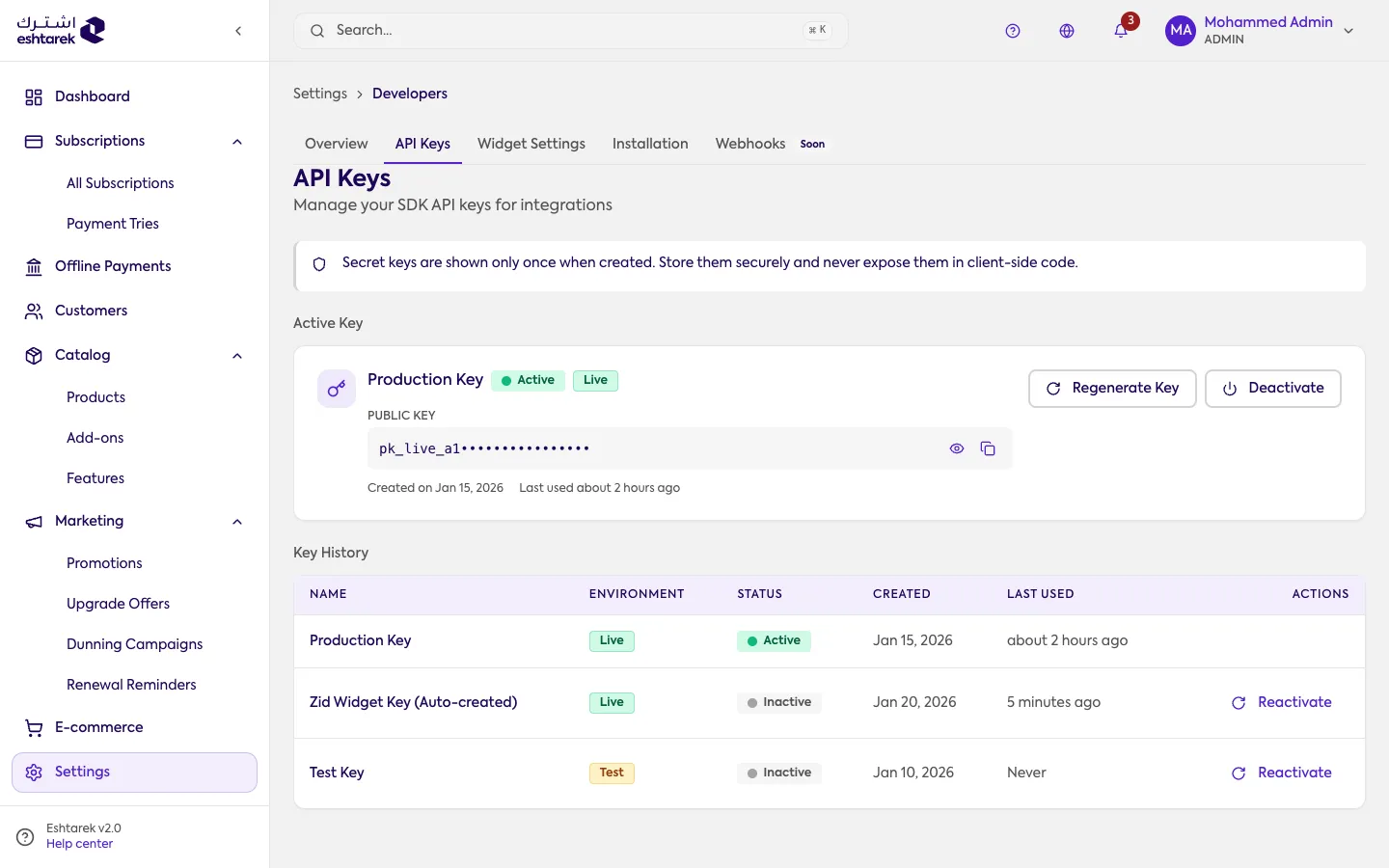Image resolution: width=1389 pixels, height=868 pixels.
Task: Click the Mohammed Admin name
Action: 1268,22
